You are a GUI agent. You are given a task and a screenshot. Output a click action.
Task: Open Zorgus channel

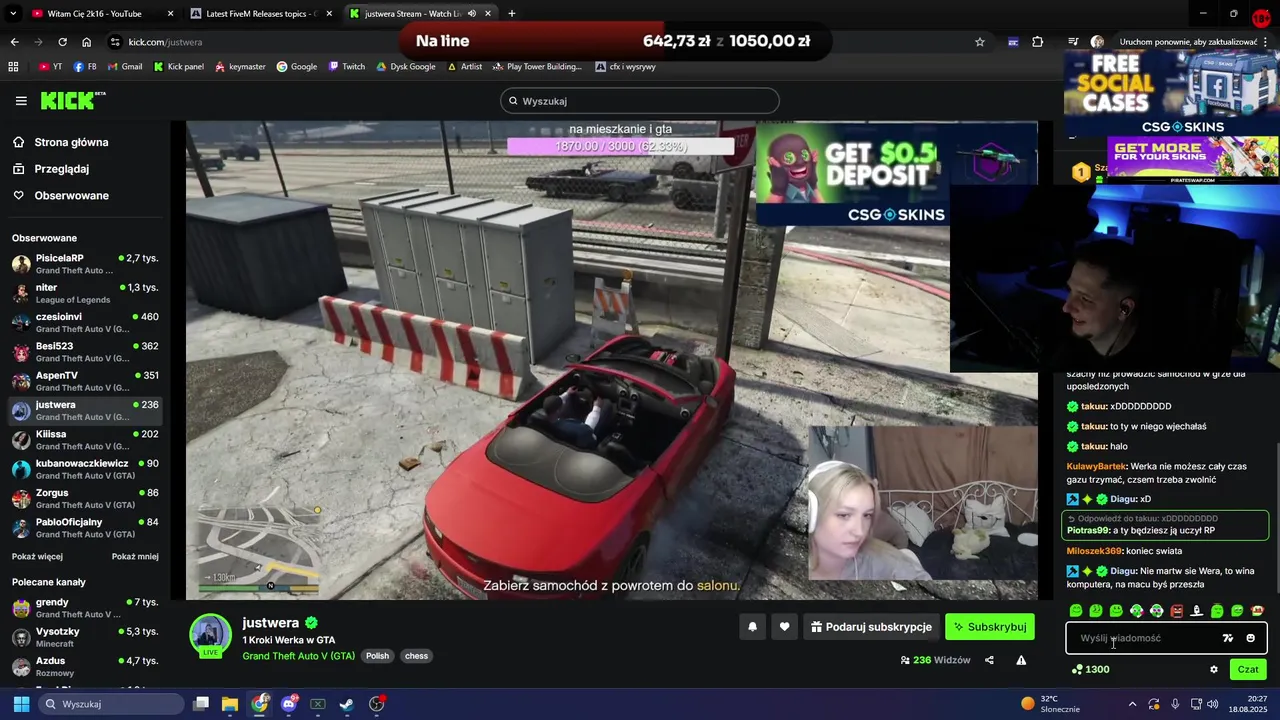85,499
